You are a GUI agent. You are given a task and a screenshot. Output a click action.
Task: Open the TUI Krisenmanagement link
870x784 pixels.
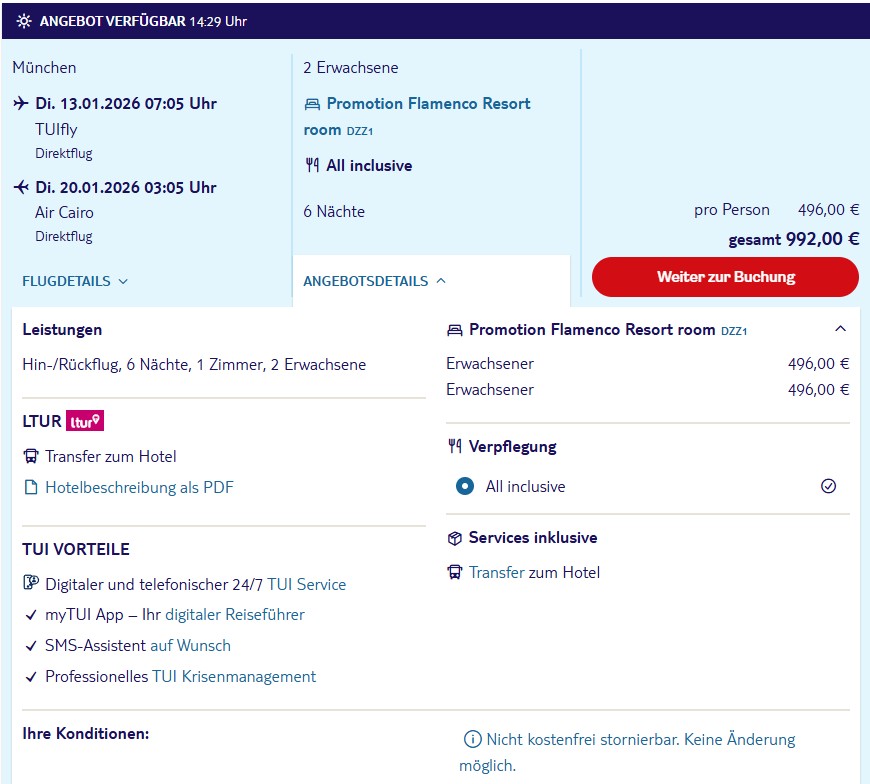pyautogui.click(x=234, y=676)
